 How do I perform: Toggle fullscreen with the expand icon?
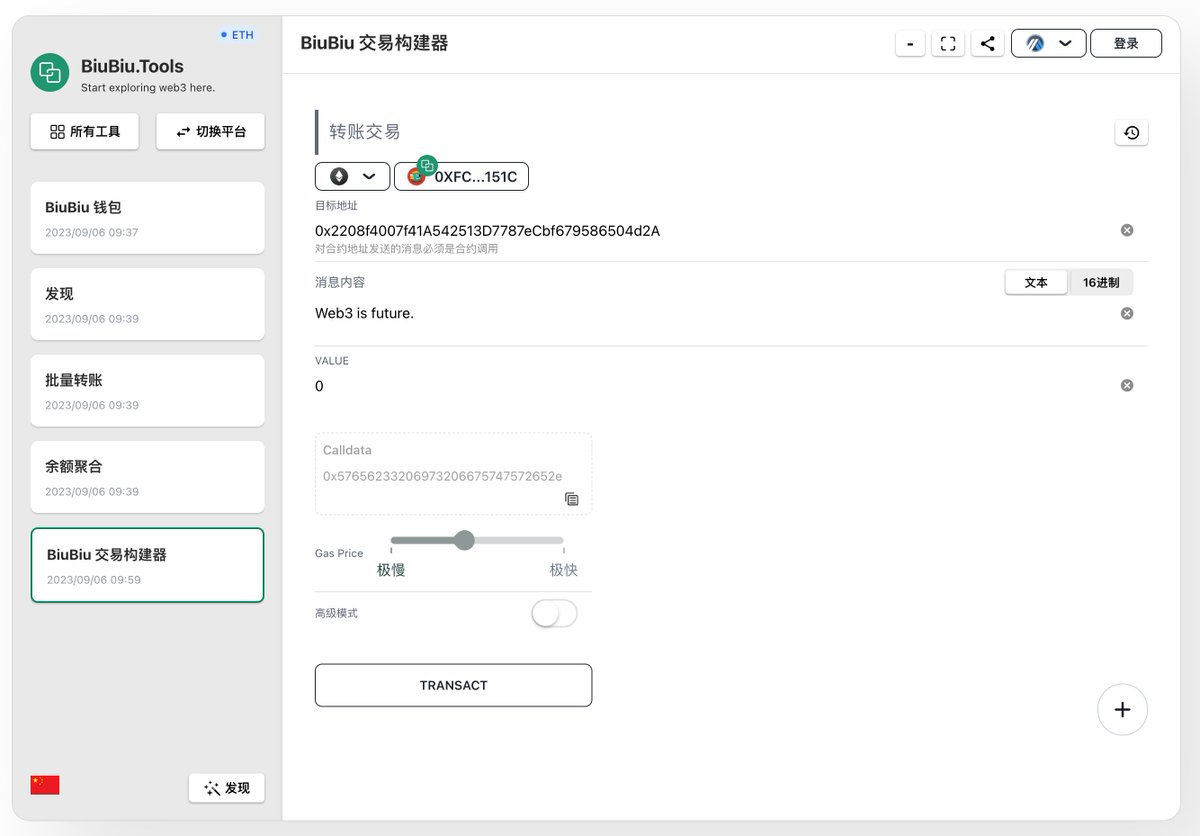[x=948, y=44]
